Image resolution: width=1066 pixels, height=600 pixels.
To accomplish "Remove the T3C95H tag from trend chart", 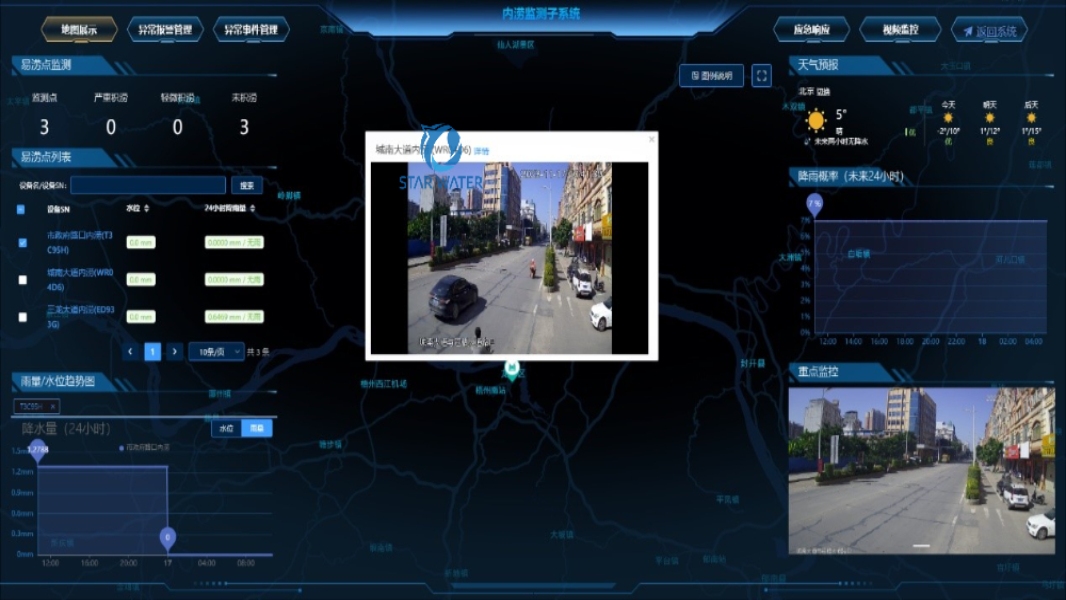I will pos(53,406).
